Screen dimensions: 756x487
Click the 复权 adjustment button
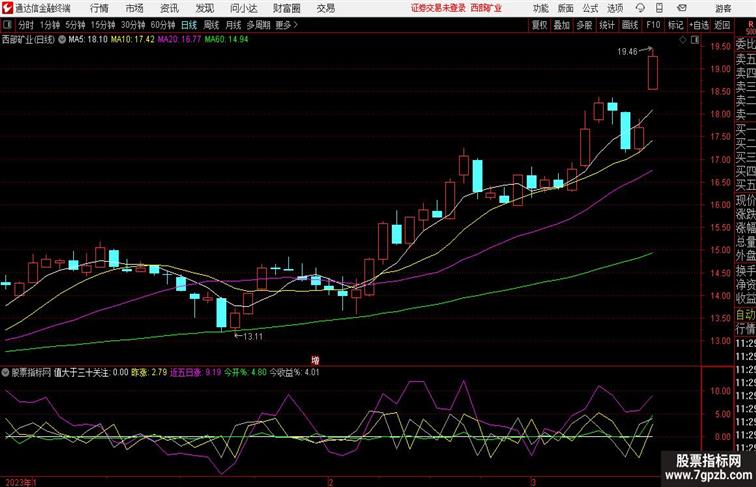[539, 25]
